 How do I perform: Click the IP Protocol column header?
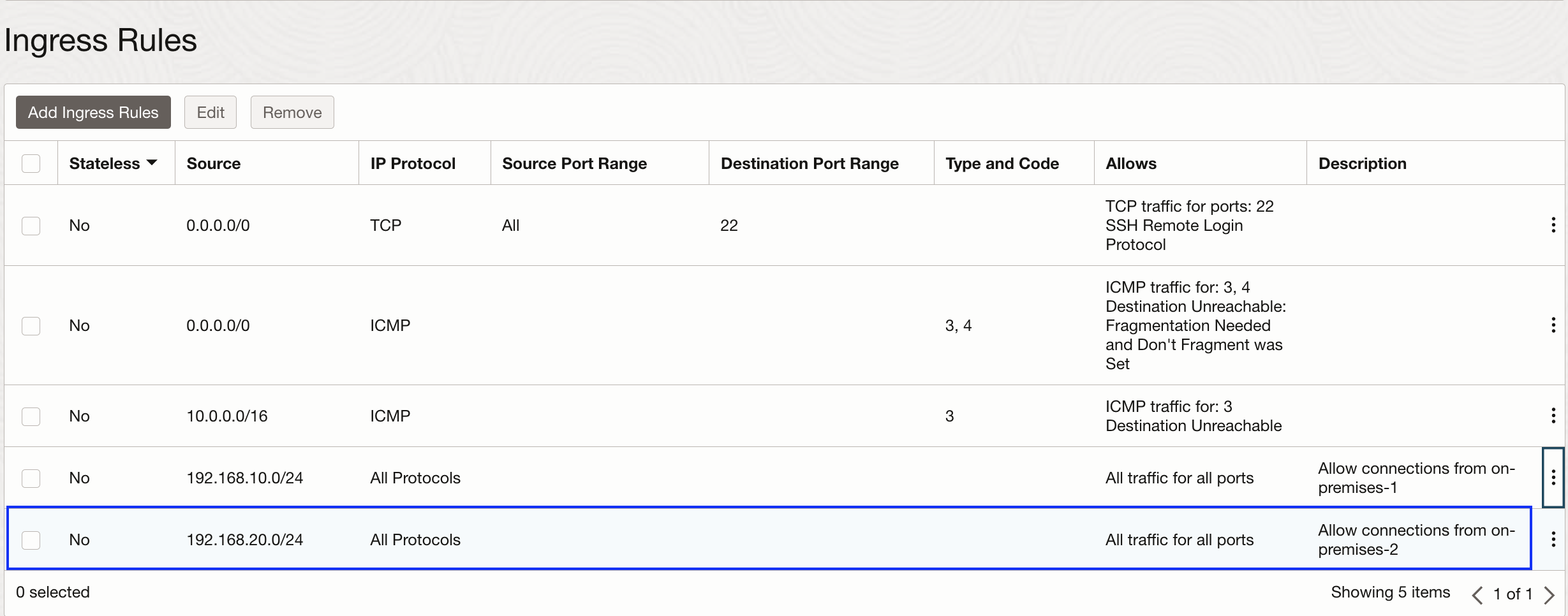pos(413,163)
